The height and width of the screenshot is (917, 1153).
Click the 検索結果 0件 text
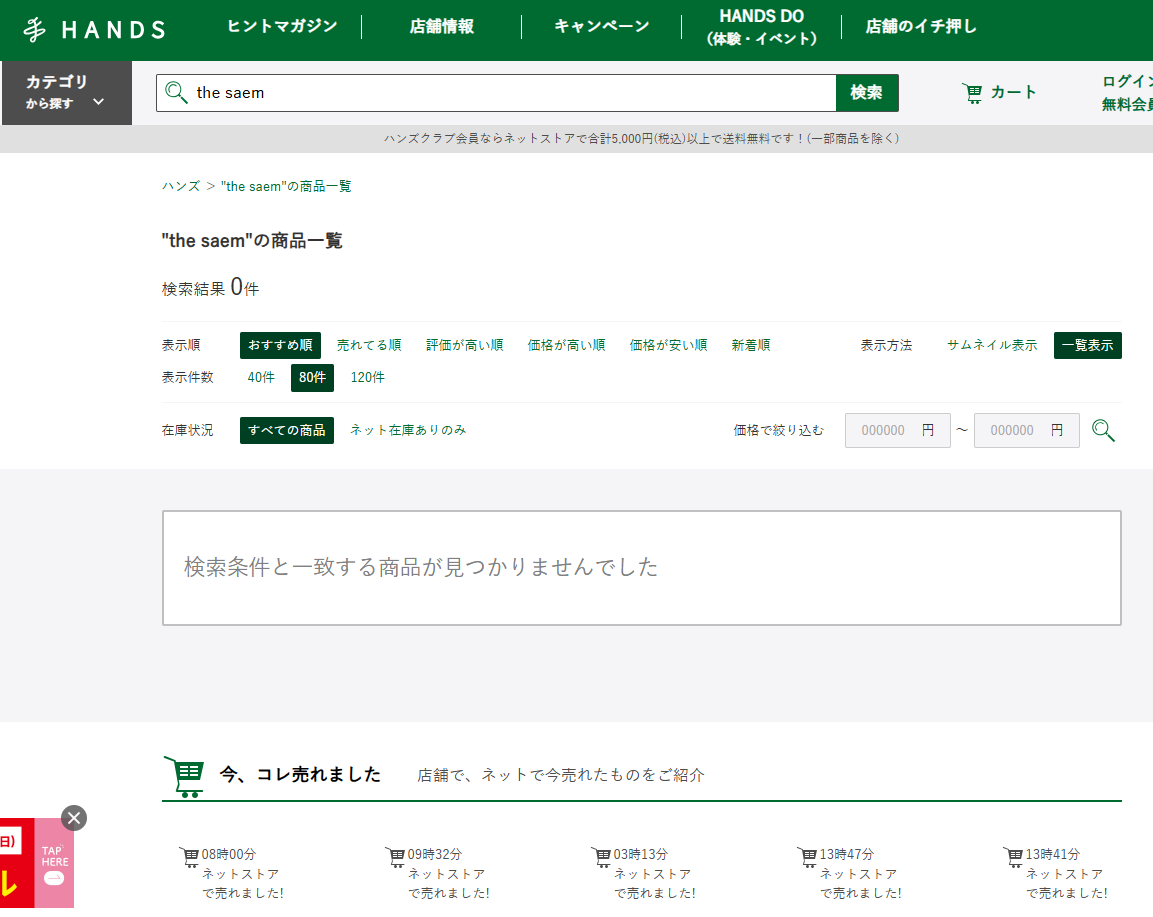point(210,287)
